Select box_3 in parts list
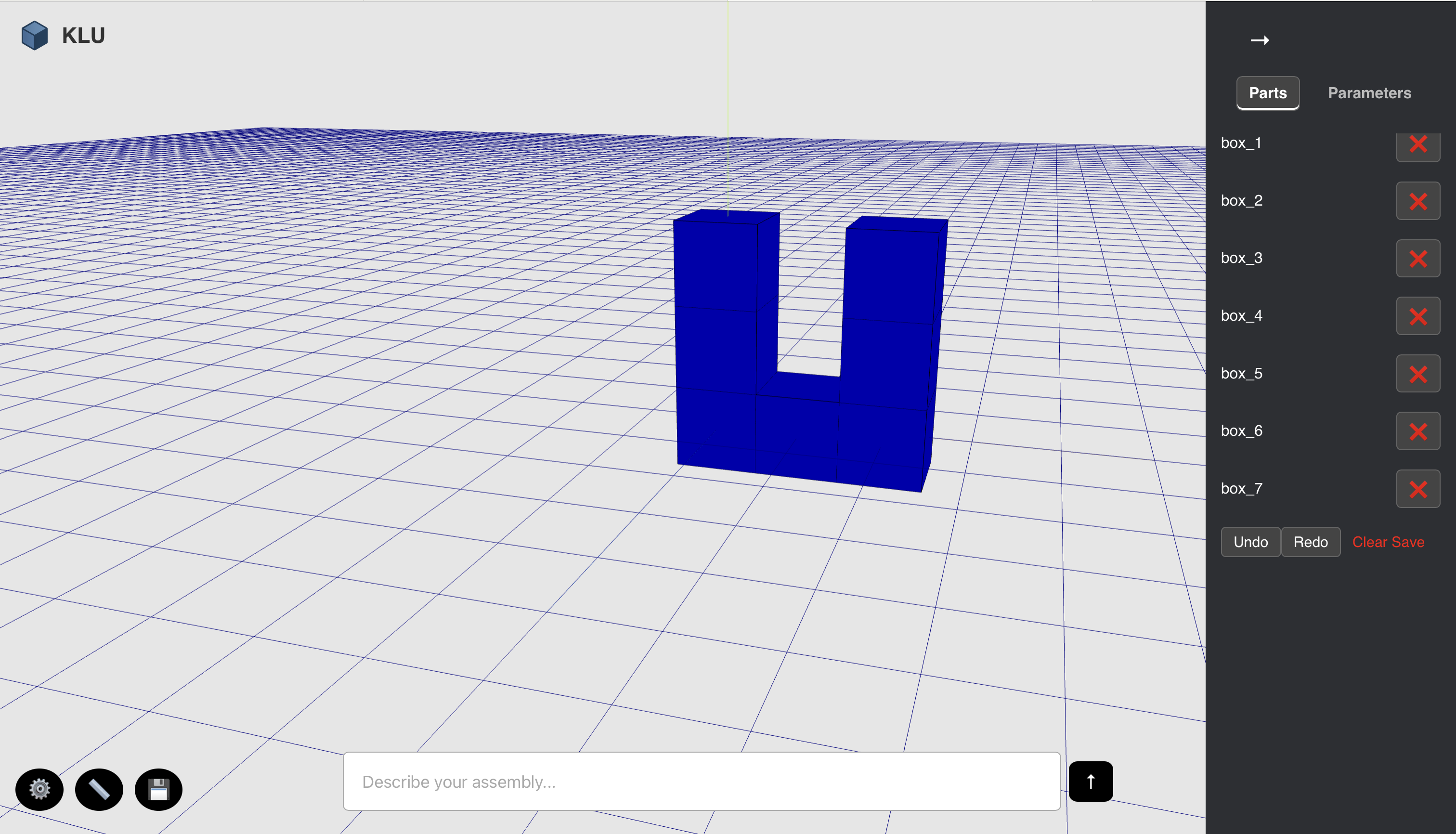Screen dimensions: 1456x834 coord(1241,258)
